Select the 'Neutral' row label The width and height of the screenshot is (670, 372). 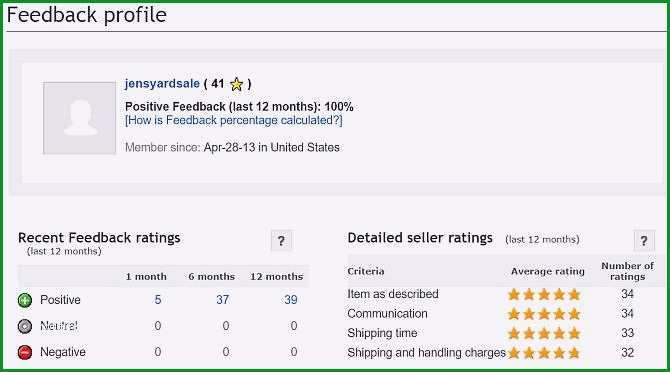point(59,326)
